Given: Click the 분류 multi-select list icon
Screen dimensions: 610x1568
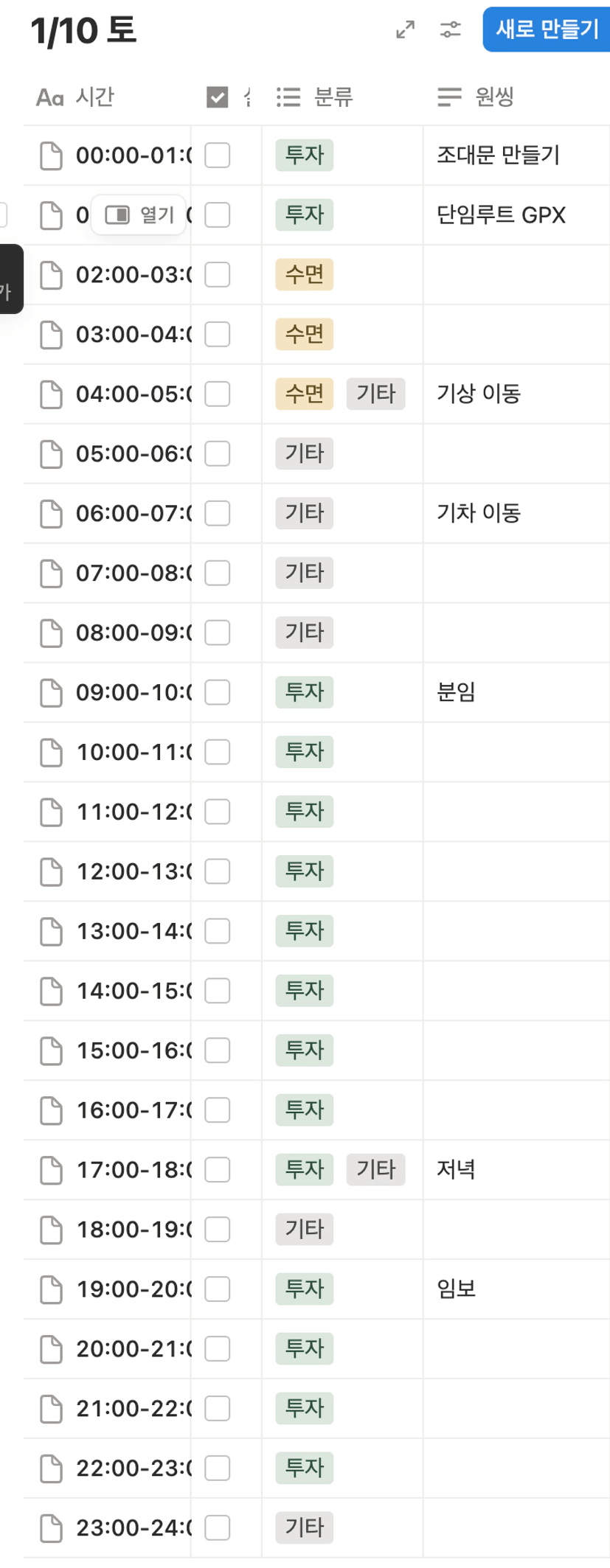Looking at the screenshot, I should (288, 97).
